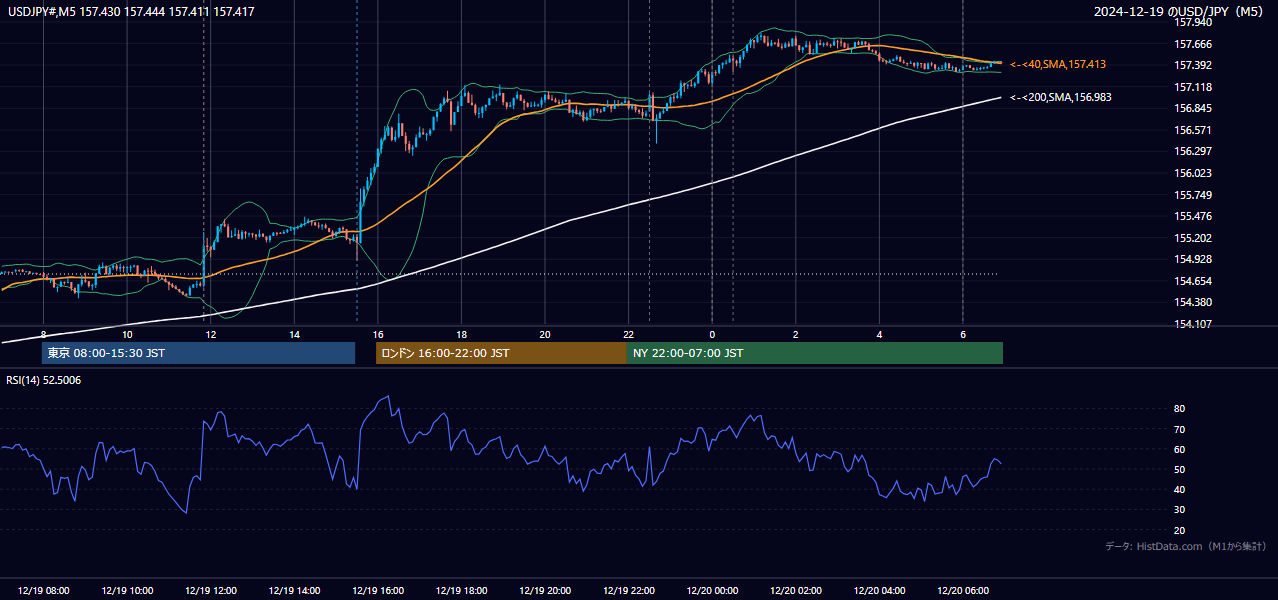
Task: Click the 12/19 16:00 time axis label
Action: [x=378, y=591]
